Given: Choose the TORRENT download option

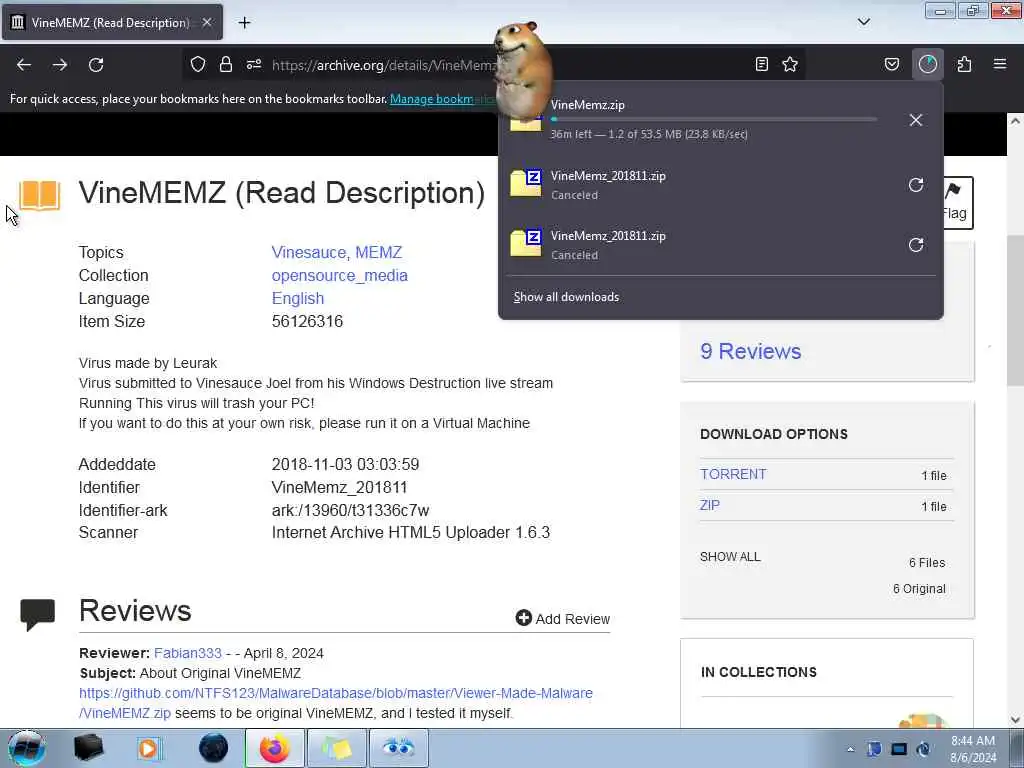Looking at the screenshot, I should pyautogui.click(x=733, y=474).
